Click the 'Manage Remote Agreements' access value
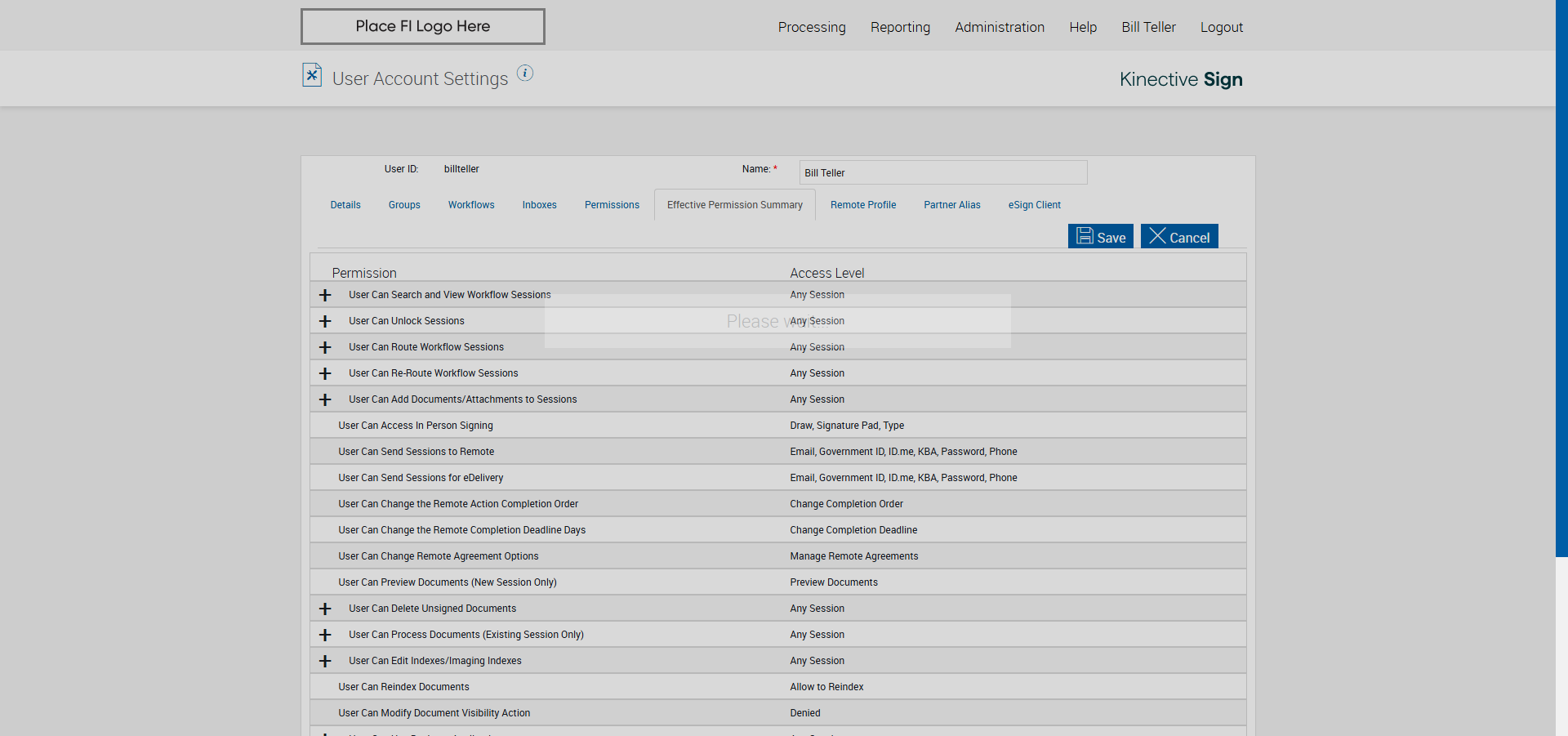1568x736 pixels. pos(854,556)
